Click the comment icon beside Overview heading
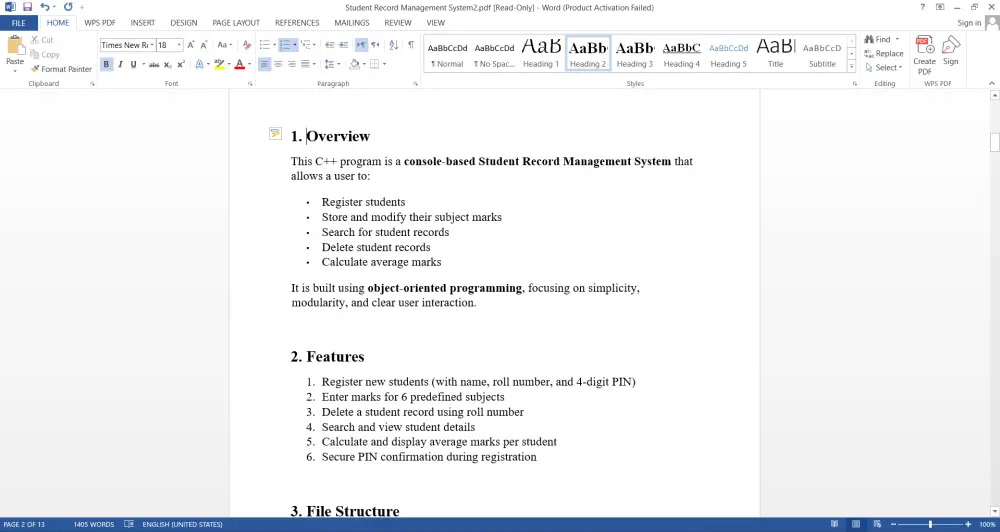1000x532 pixels. (x=275, y=133)
